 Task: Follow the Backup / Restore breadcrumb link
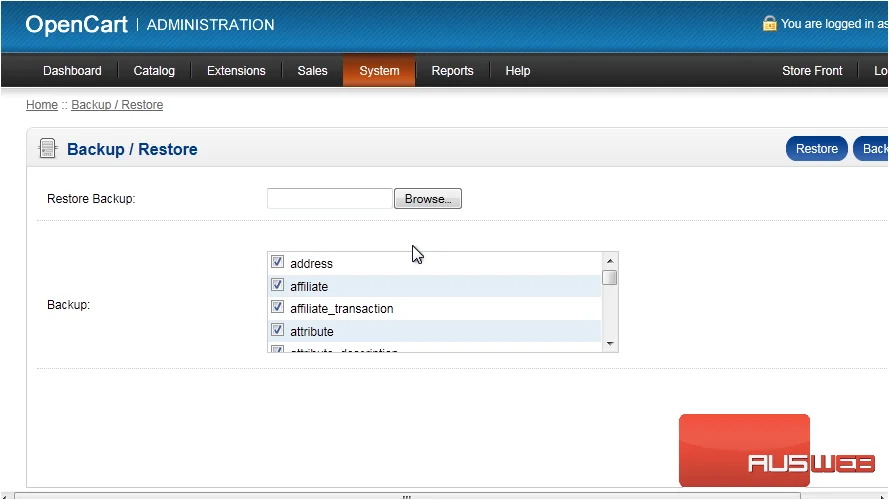117,105
